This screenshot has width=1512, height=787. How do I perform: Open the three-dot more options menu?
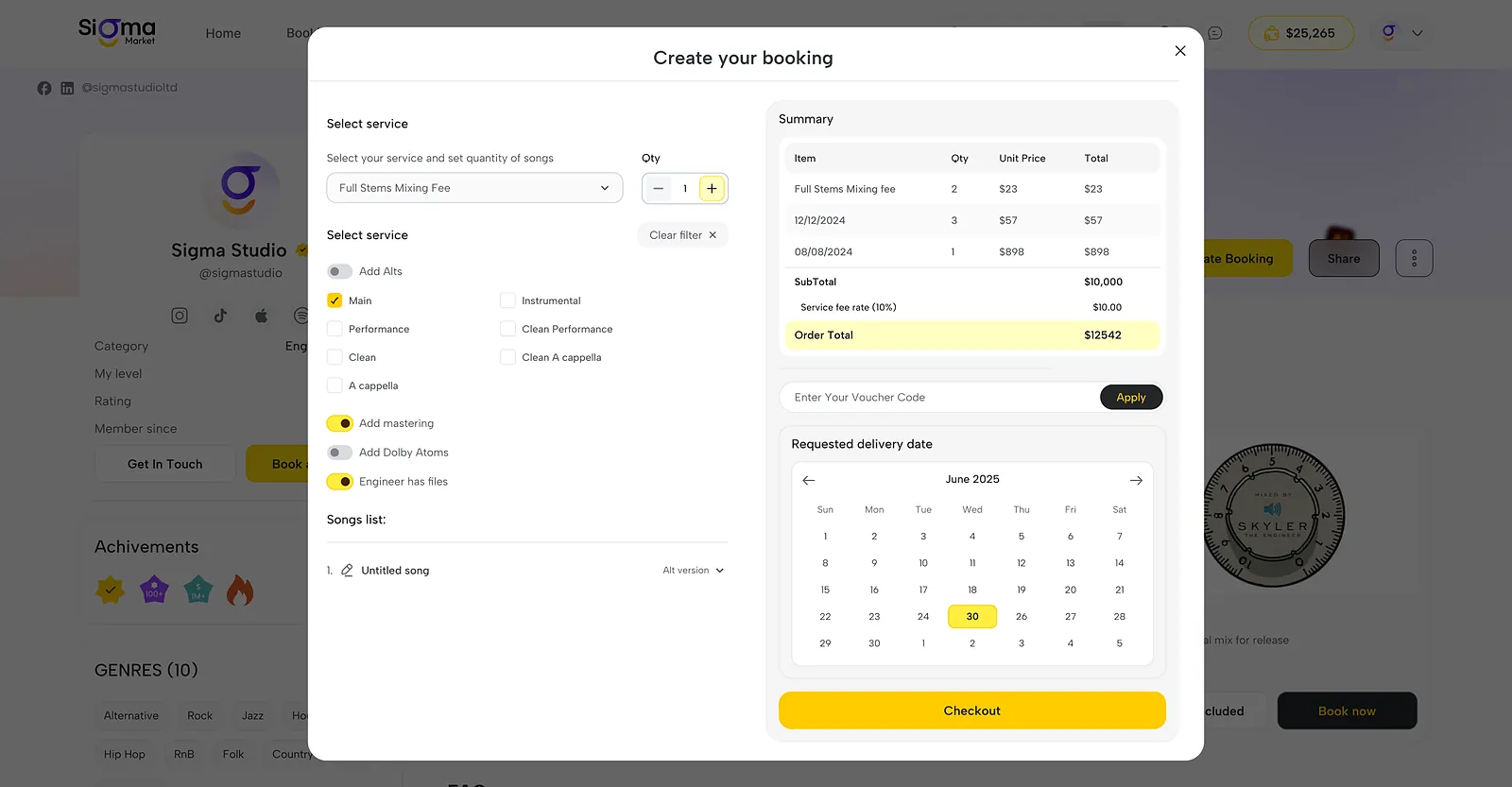click(1414, 258)
